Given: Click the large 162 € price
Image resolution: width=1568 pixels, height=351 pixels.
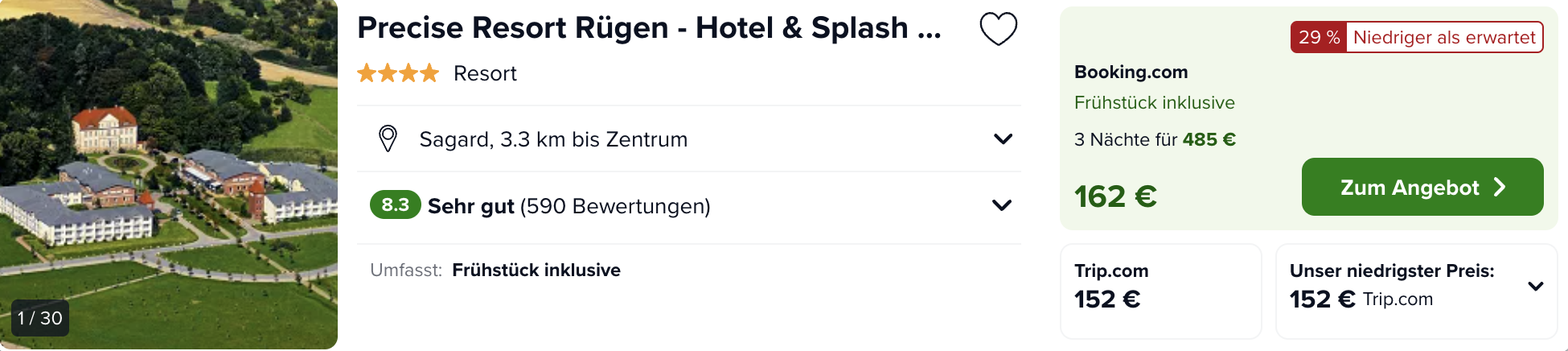Looking at the screenshot, I should (1115, 196).
